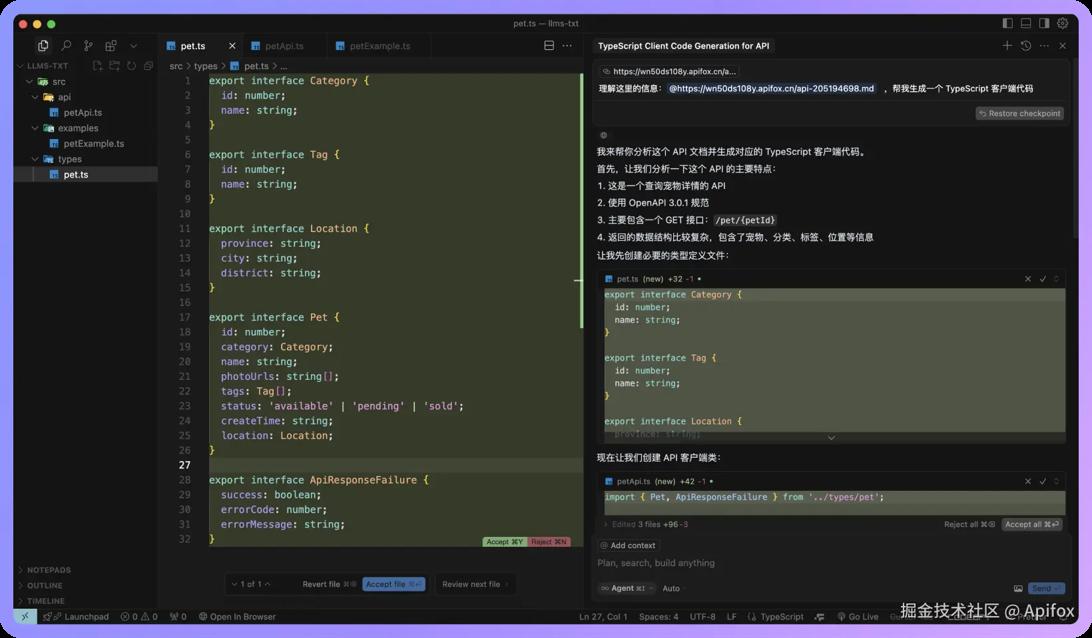Open Launchpad from status bar
Image resolution: width=1092 pixels, height=638 pixels.
click(76, 616)
